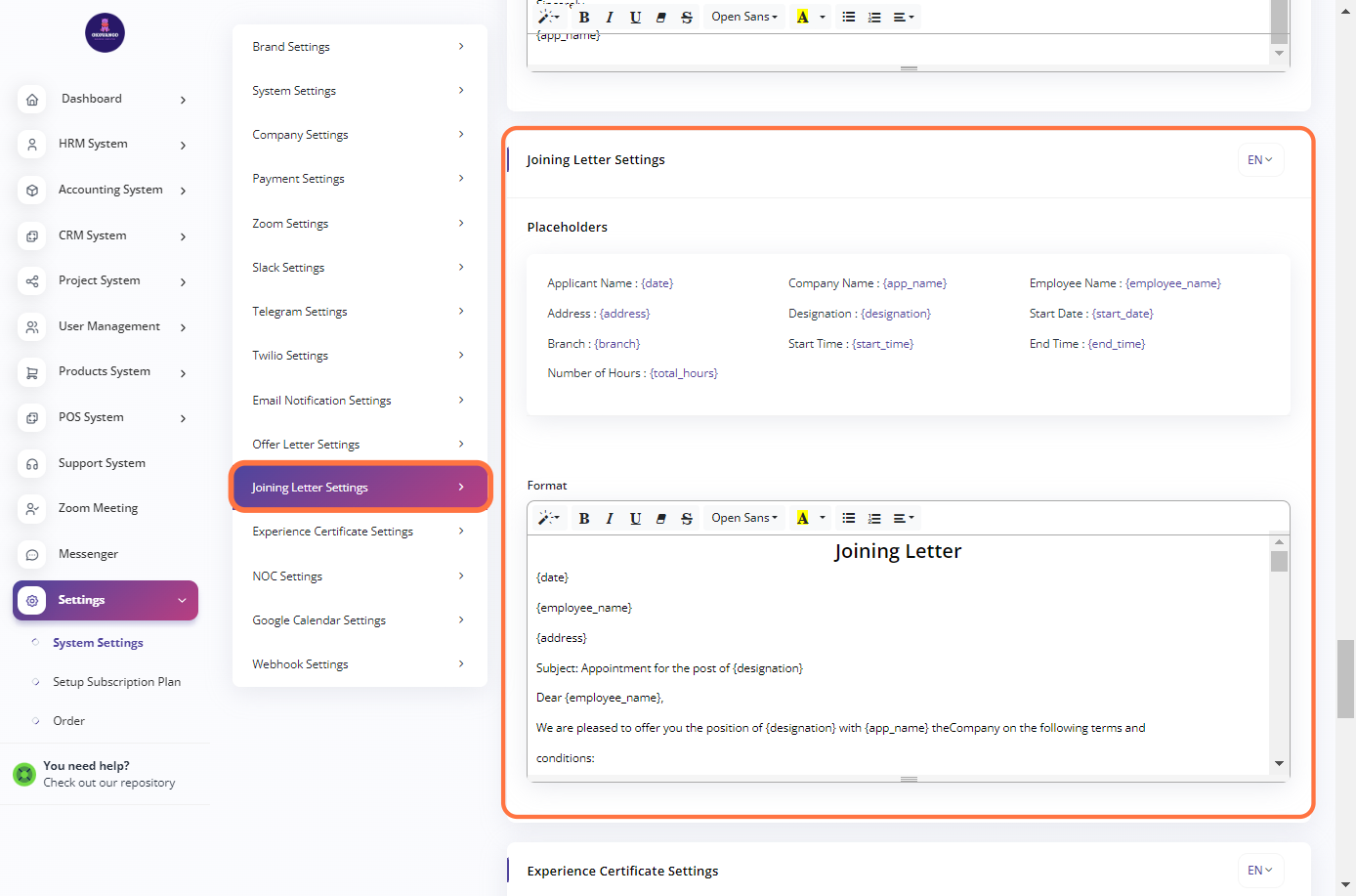Insert unordered list in Joining Letter editor

click(x=849, y=519)
